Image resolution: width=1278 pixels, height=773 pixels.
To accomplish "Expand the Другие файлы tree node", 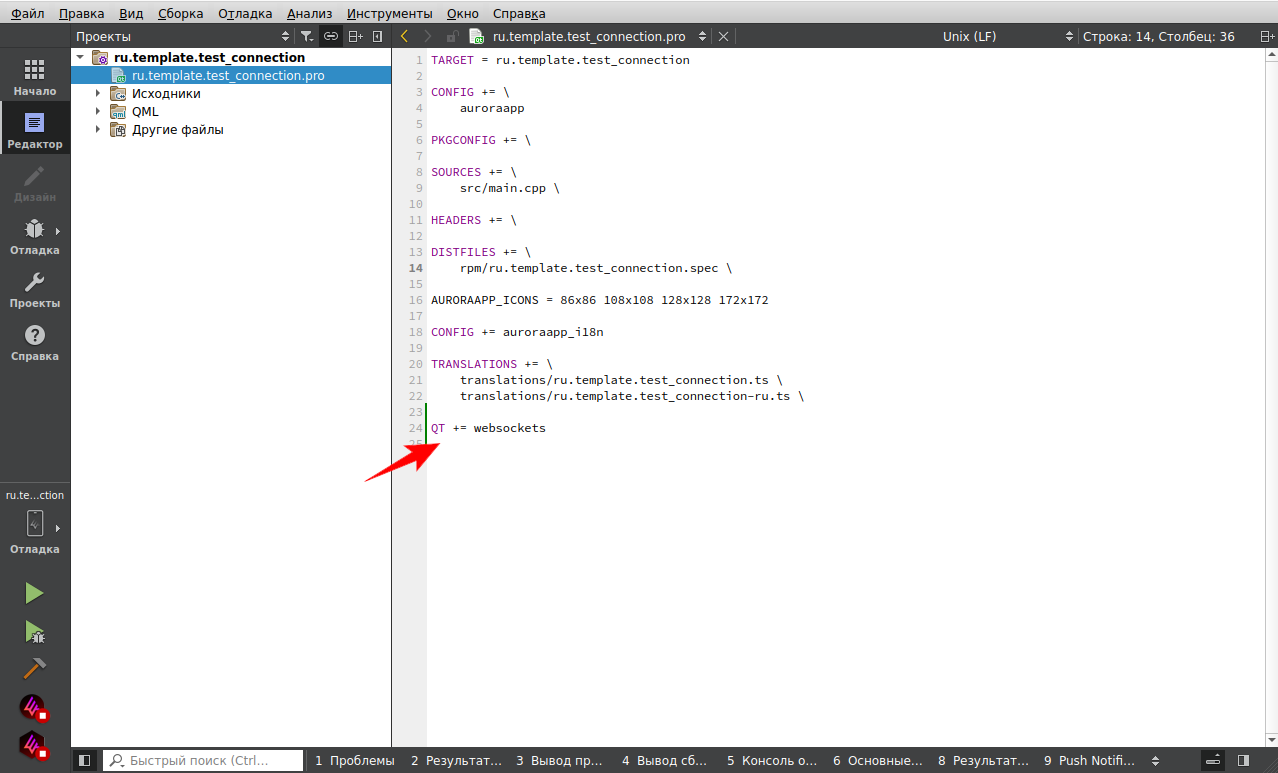I will pos(98,130).
